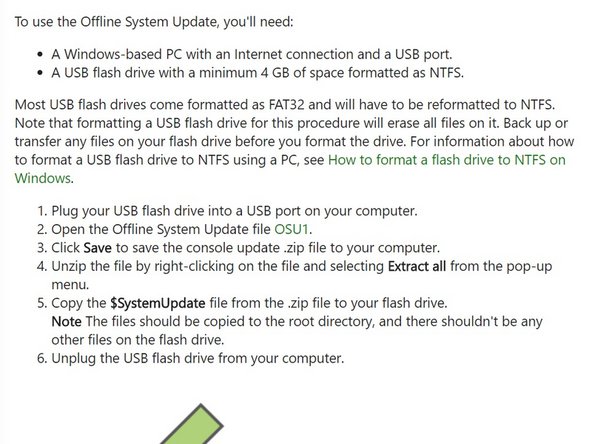Click the step 5 Copy the text

click(x=79, y=304)
